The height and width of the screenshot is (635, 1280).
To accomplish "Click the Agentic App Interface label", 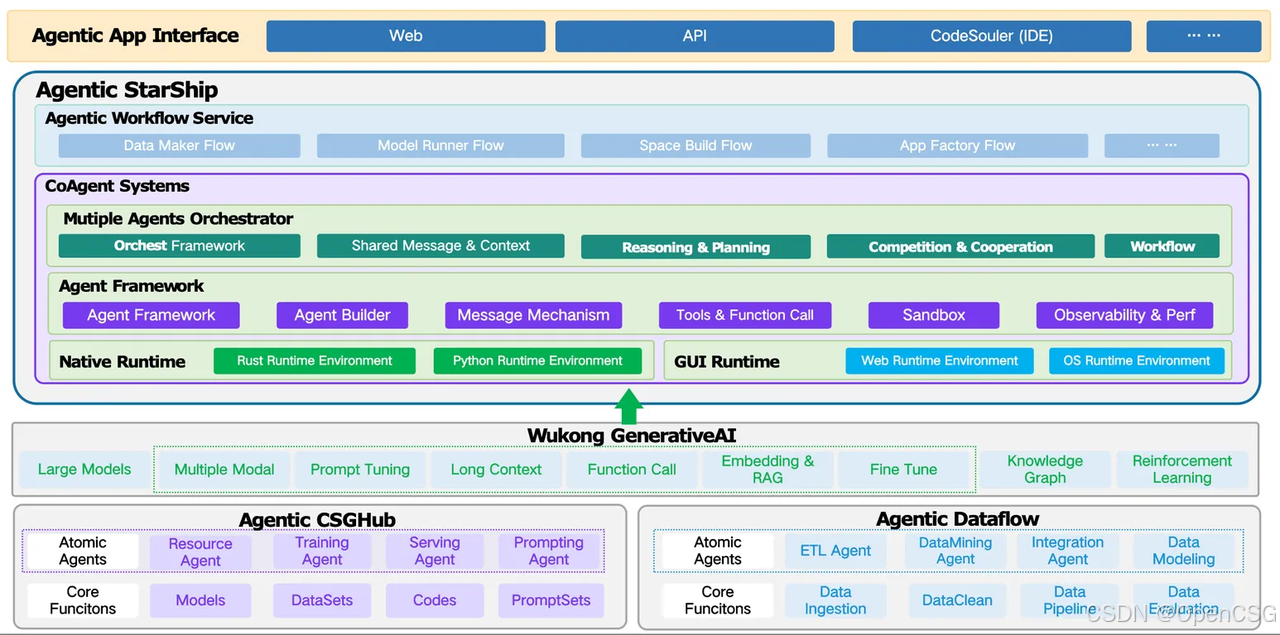I will 135,36.
